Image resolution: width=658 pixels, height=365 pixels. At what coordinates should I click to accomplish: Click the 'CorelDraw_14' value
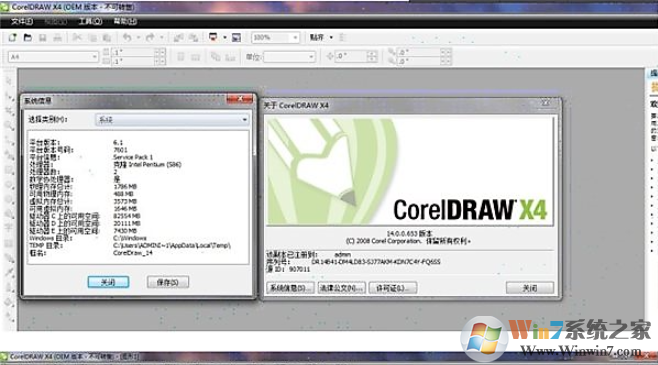click(133, 253)
